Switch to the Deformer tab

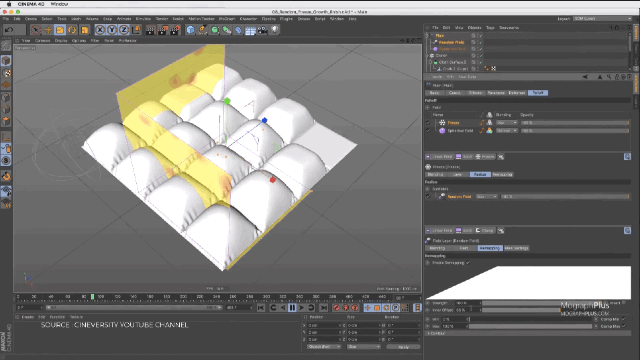pos(517,93)
